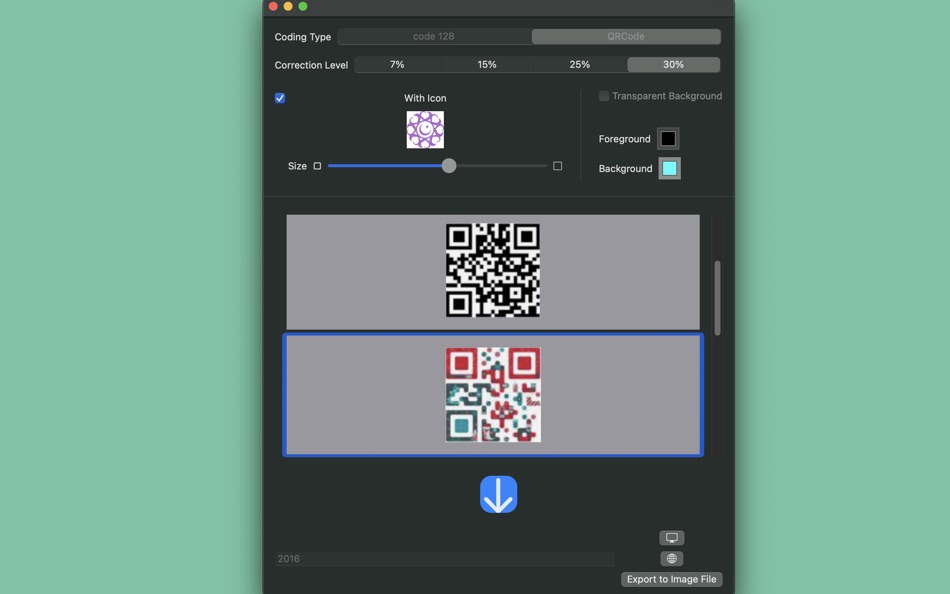Viewport: 950px width, 594px height.
Task: Set correction level to 30%
Action: pos(673,64)
